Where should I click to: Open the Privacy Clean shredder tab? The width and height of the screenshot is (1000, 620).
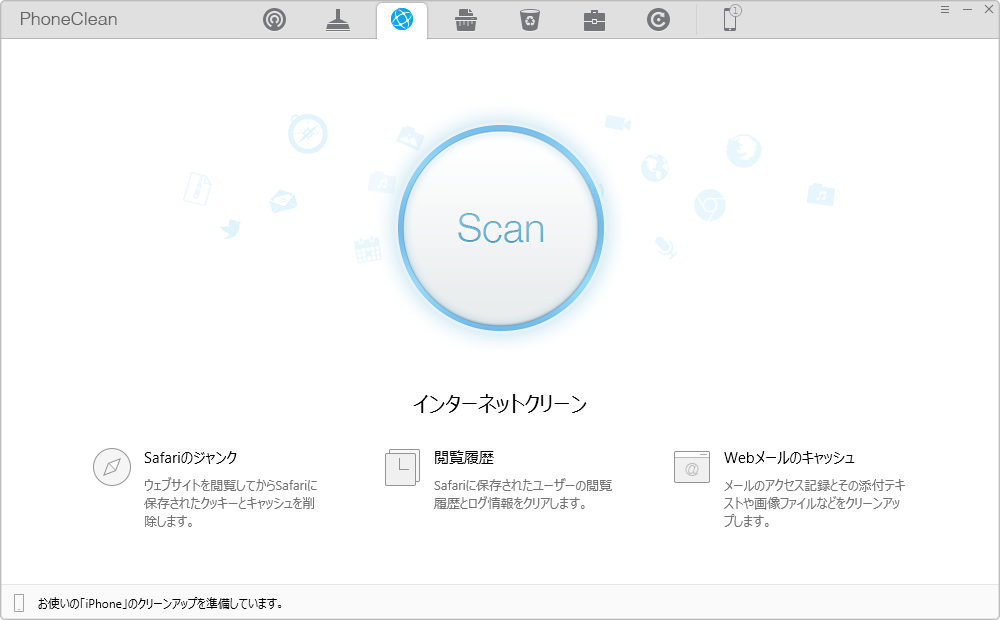pos(466,20)
